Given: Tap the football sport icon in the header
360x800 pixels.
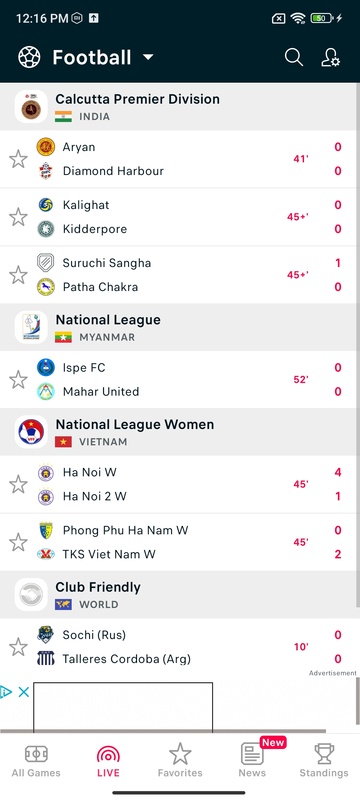Looking at the screenshot, I should [x=29, y=57].
